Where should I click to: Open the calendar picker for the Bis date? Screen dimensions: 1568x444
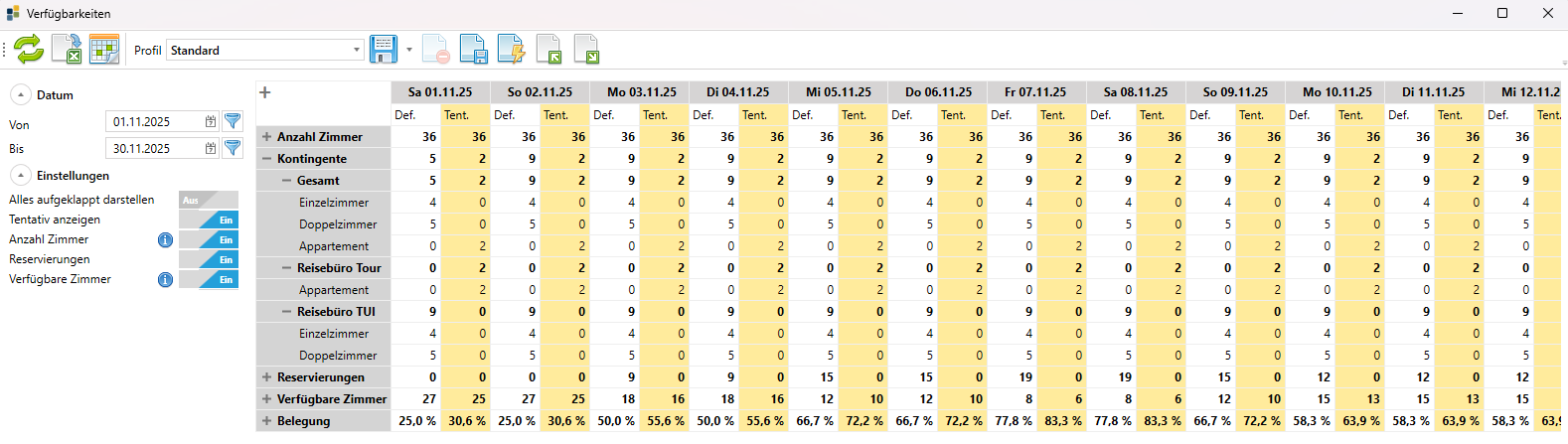tap(211, 148)
